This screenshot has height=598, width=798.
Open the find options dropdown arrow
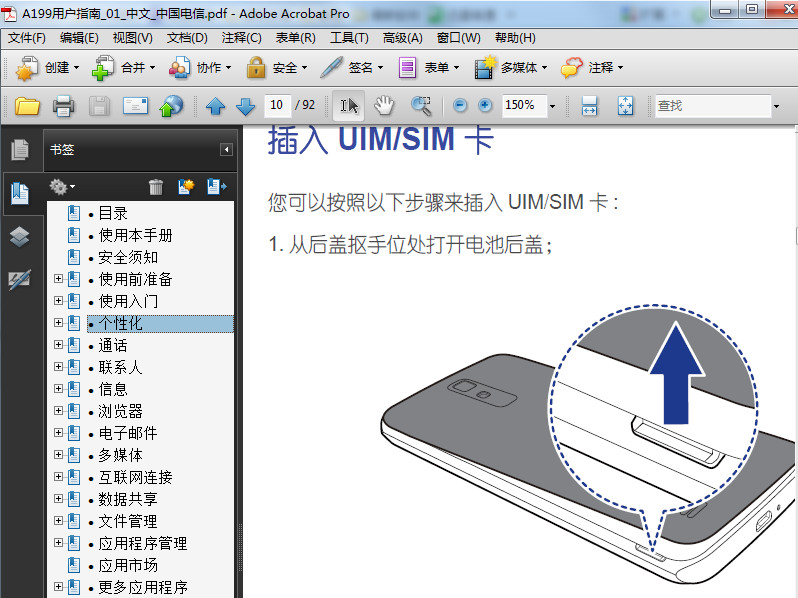pos(777,106)
